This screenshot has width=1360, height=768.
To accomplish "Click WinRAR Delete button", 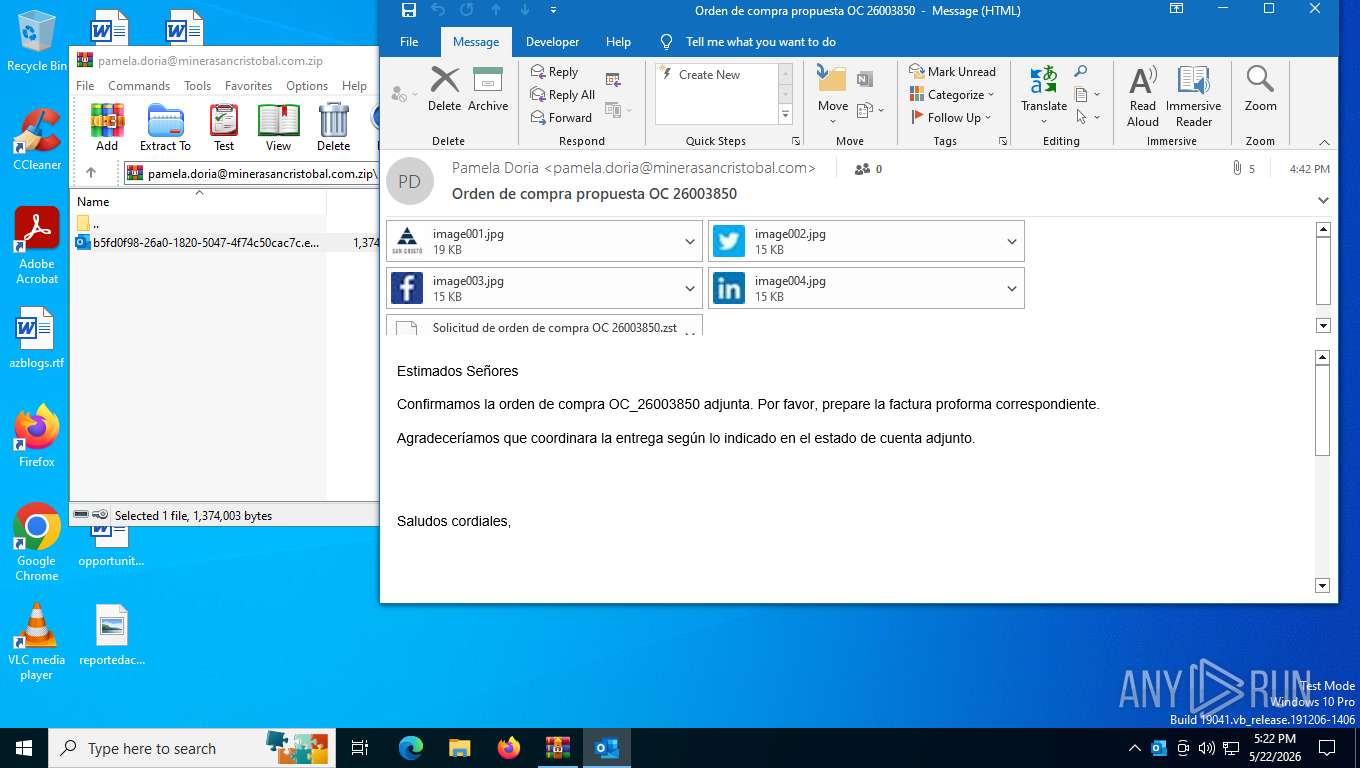I will point(333,127).
